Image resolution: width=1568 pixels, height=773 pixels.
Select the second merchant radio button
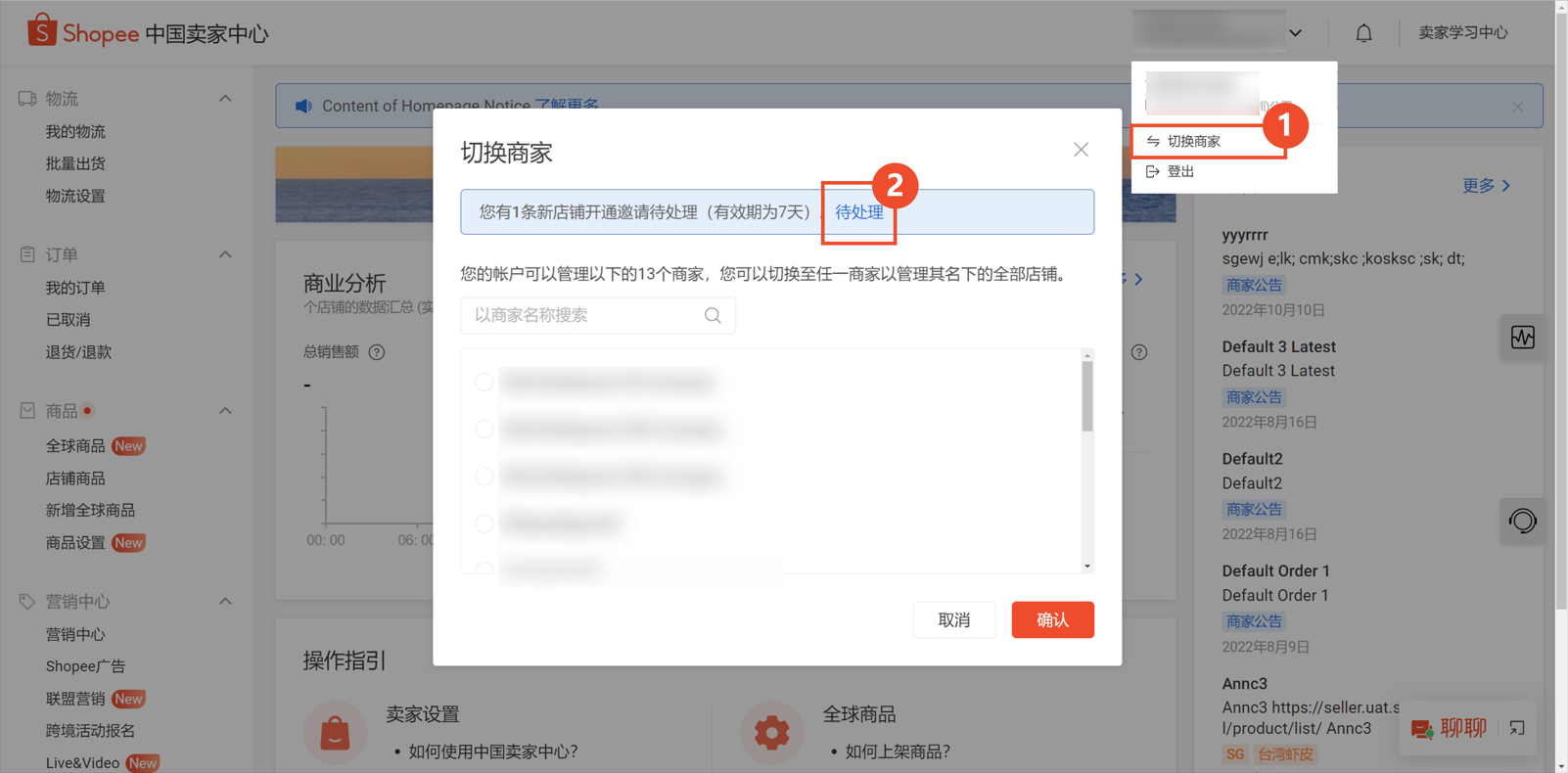click(484, 429)
